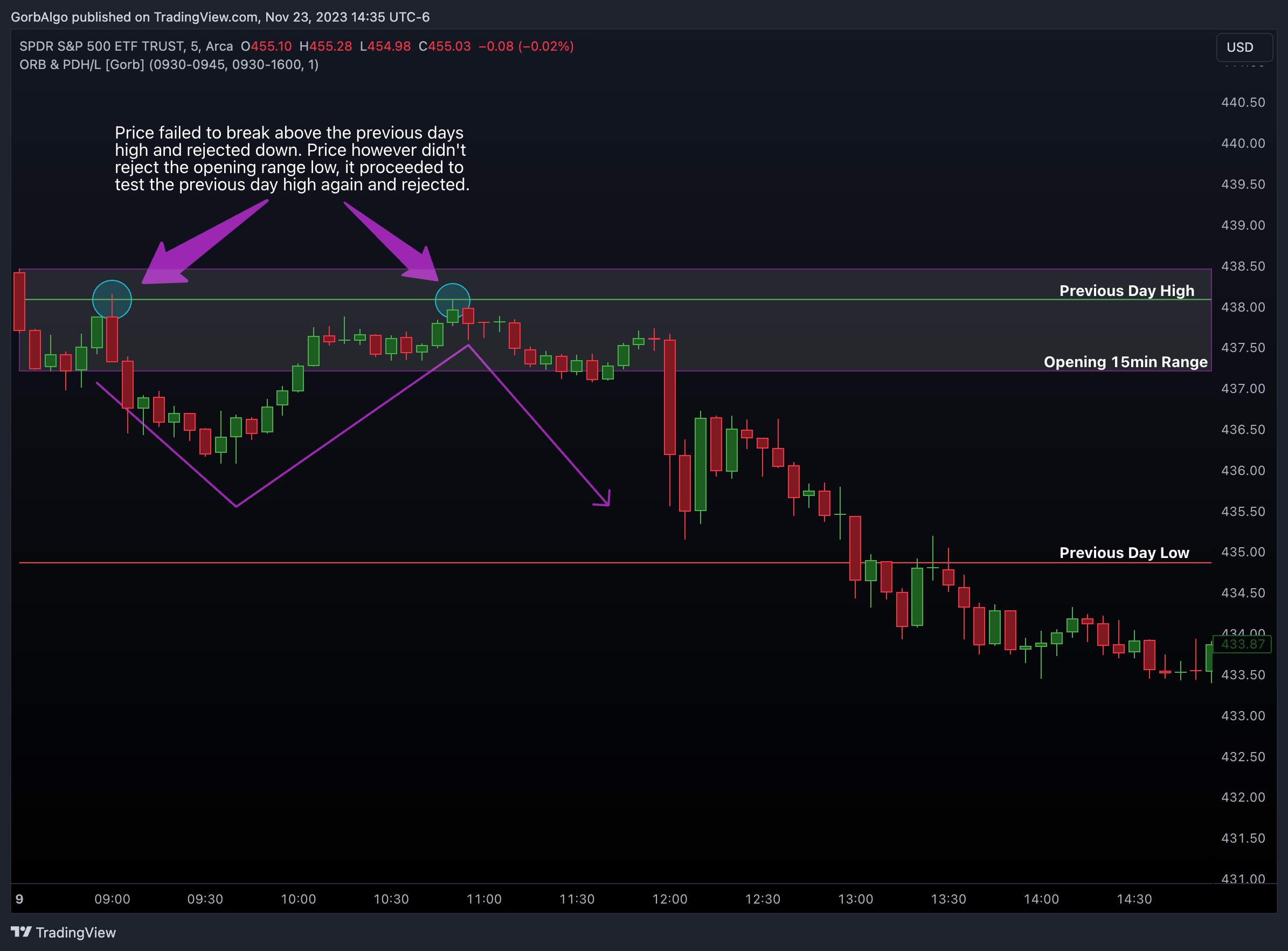Screen dimensions: 1288x951
Task: Click the 10:00 time axis label
Action: tap(298, 899)
